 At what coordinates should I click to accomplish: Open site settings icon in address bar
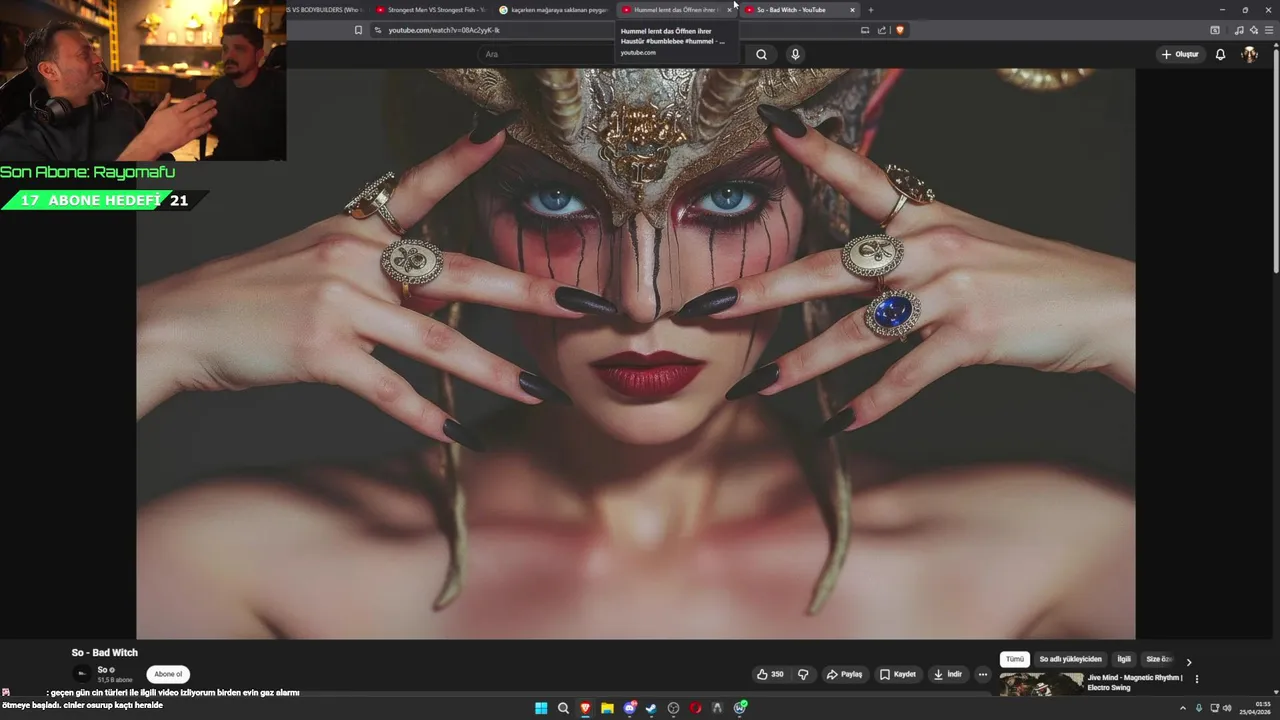click(x=378, y=30)
